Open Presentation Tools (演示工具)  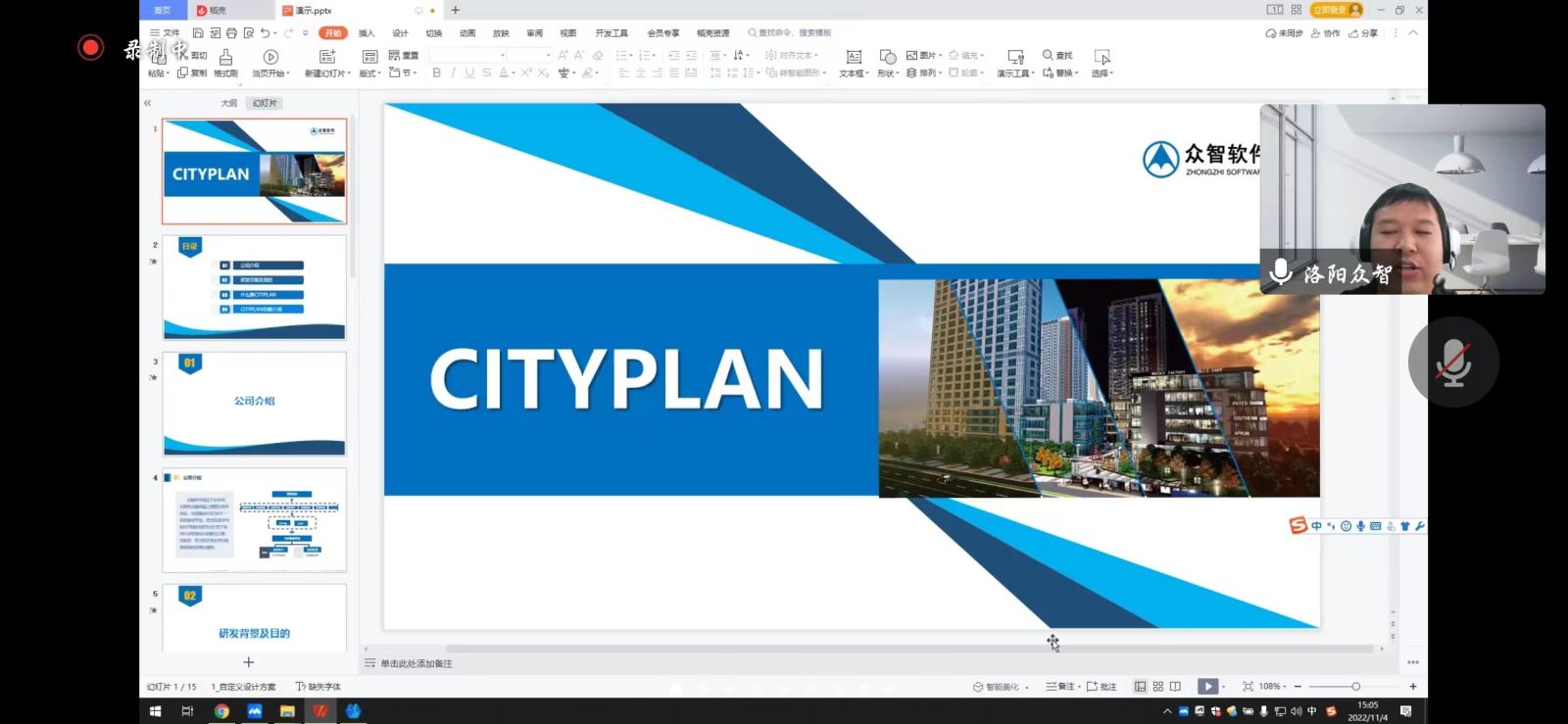(1015, 64)
